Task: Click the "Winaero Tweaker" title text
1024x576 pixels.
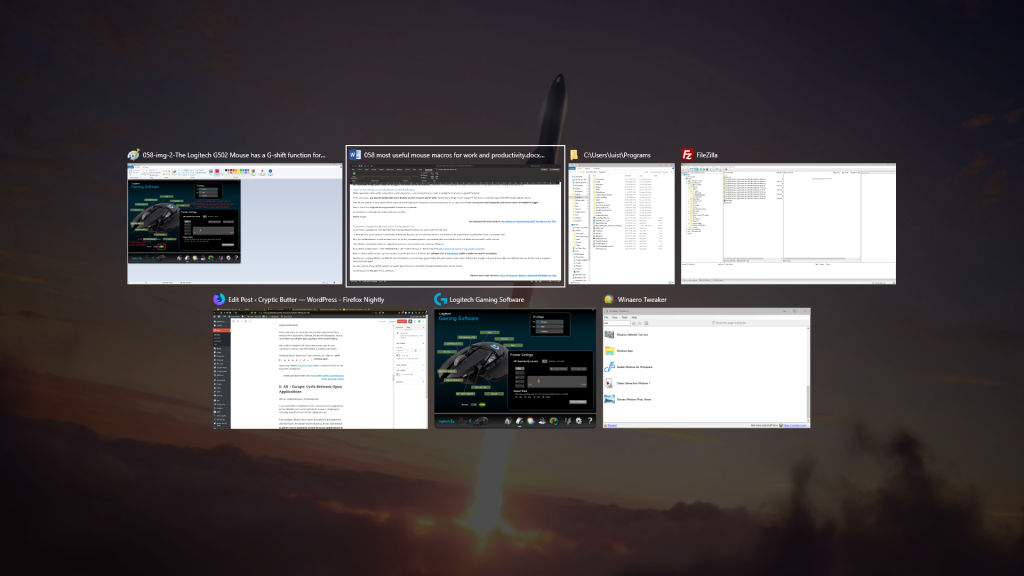Action: point(642,300)
